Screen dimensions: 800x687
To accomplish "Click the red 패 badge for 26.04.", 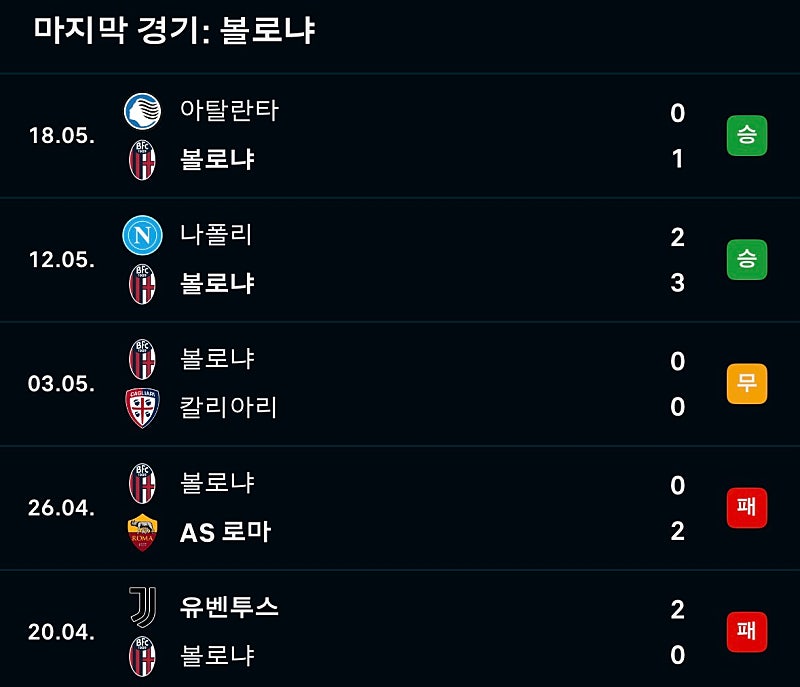I will pyautogui.click(x=746, y=507).
